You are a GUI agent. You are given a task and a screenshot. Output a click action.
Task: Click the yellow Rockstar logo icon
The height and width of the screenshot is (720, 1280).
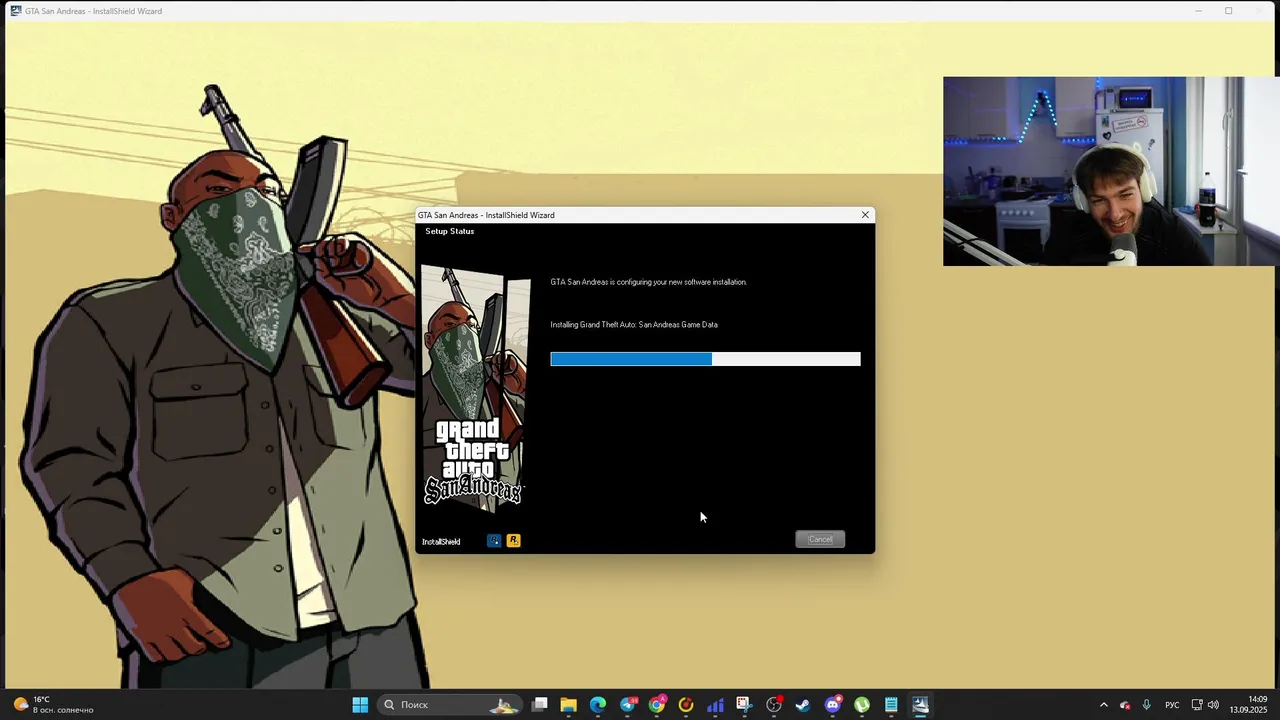[x=513, y=540]
